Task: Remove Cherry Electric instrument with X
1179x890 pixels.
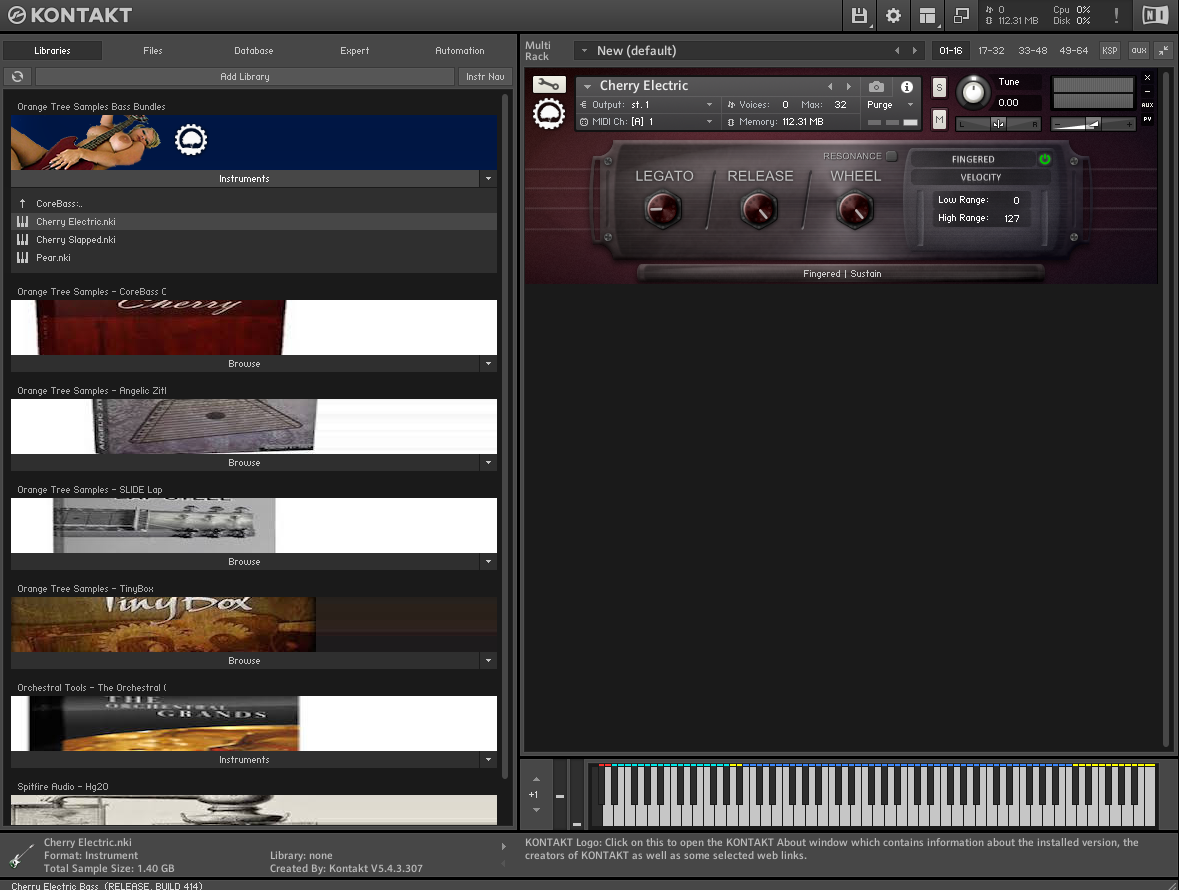Action: pos(1147,77)
